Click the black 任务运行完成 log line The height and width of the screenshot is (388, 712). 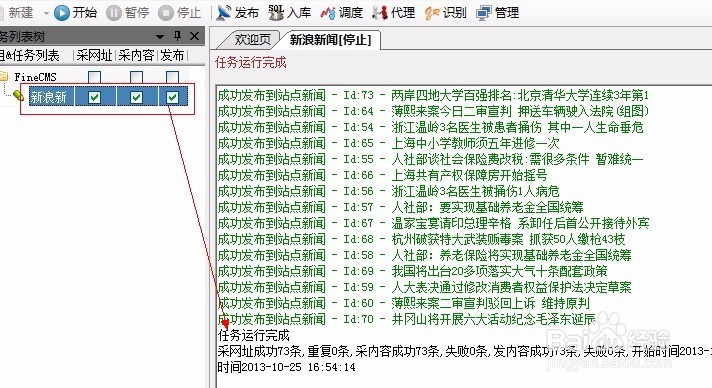click(254, 335)
